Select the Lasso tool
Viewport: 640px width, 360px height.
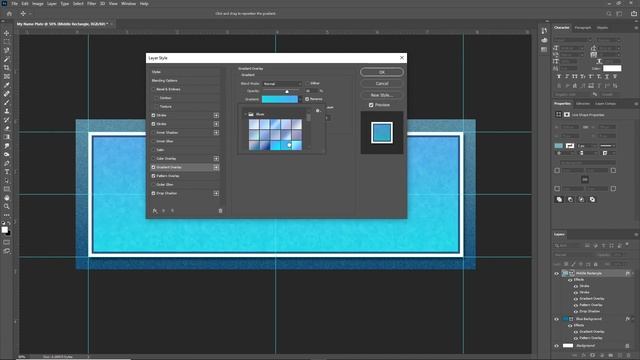point(7,50)
